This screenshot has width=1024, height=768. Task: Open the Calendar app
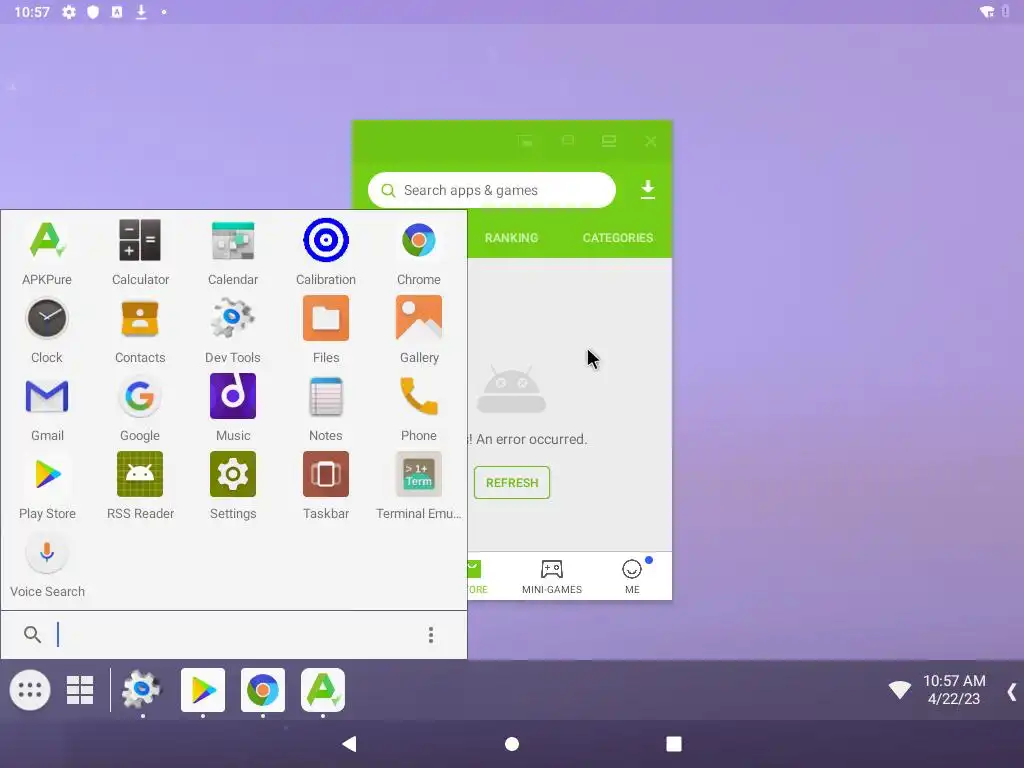233,252
